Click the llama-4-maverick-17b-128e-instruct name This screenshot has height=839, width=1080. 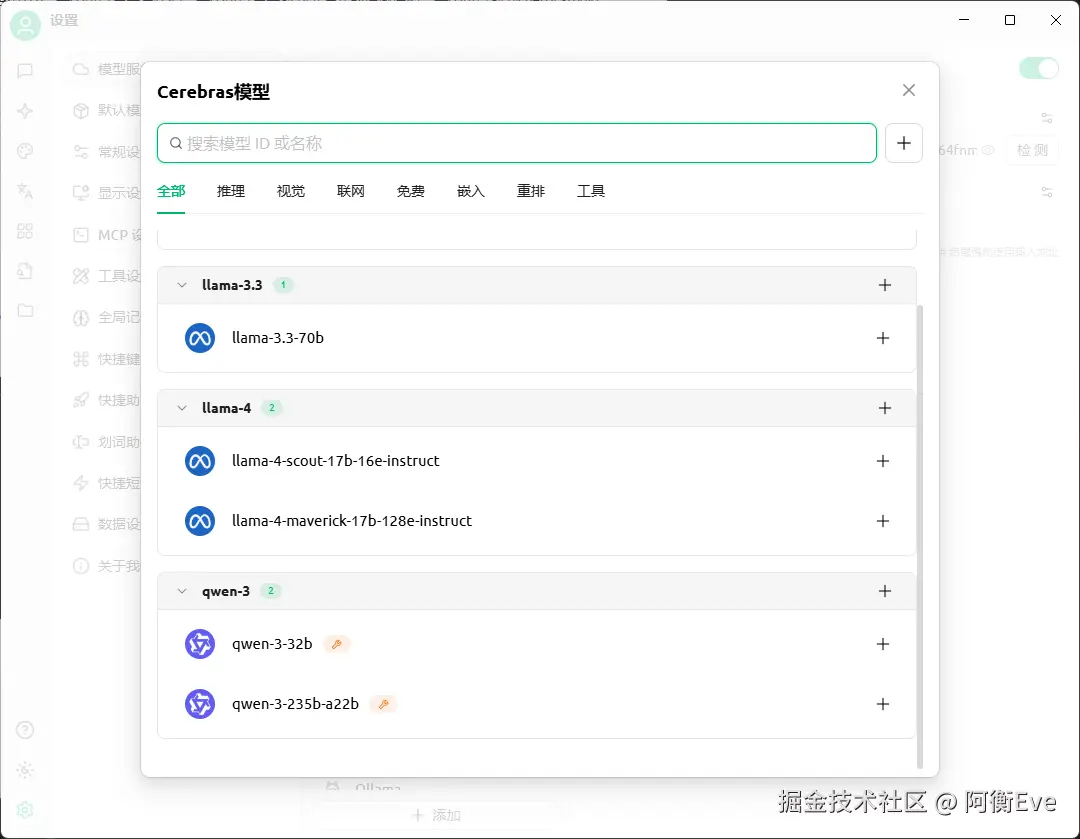[352, 521]
